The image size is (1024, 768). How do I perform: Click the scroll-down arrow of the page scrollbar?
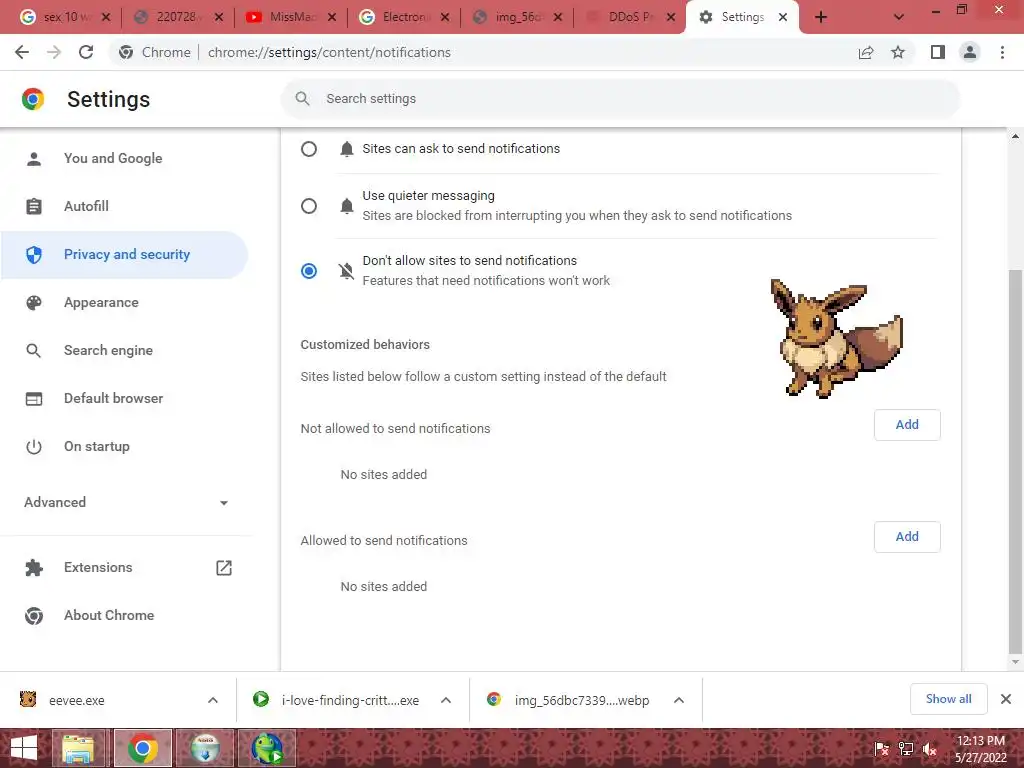(x=1015, y=662)
